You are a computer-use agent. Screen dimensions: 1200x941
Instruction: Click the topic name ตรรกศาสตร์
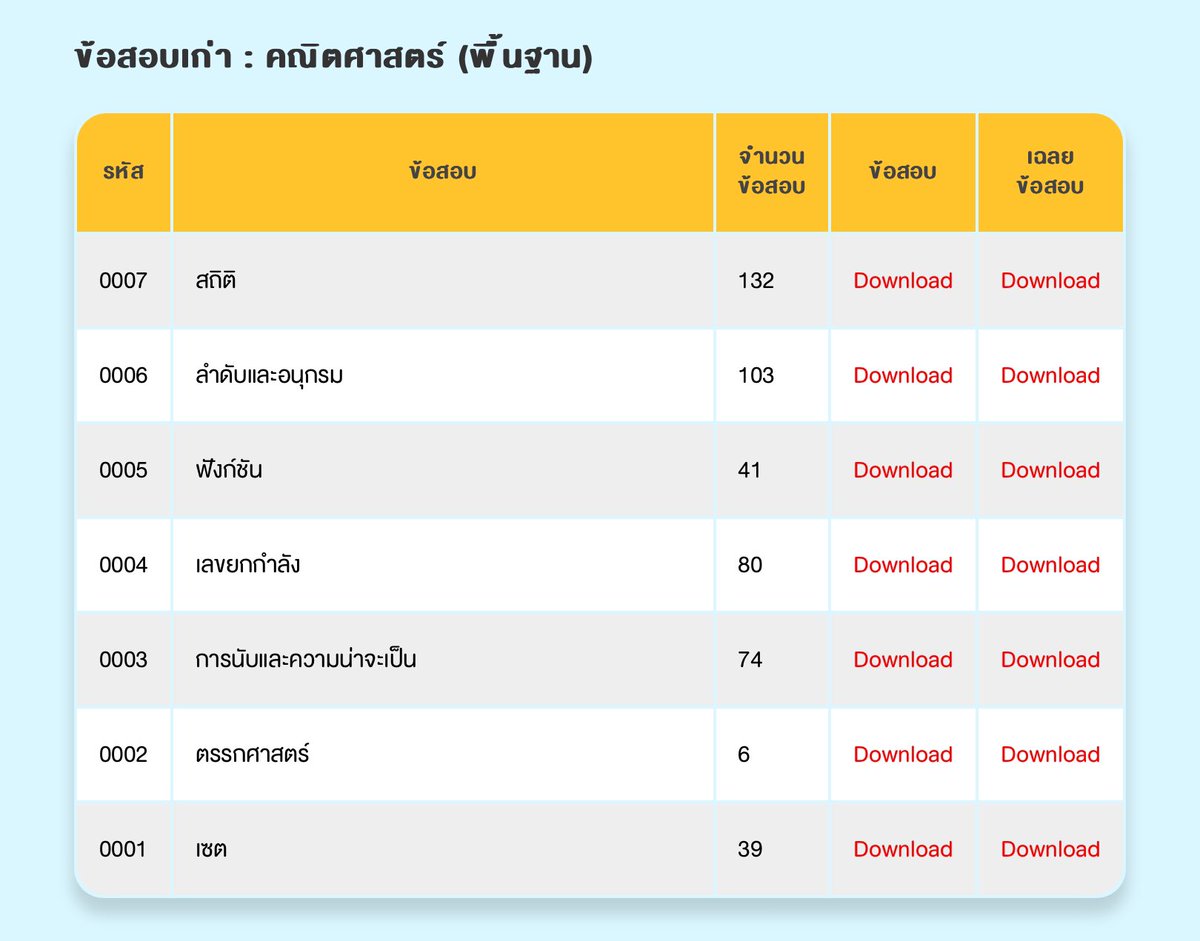point(253,754)
